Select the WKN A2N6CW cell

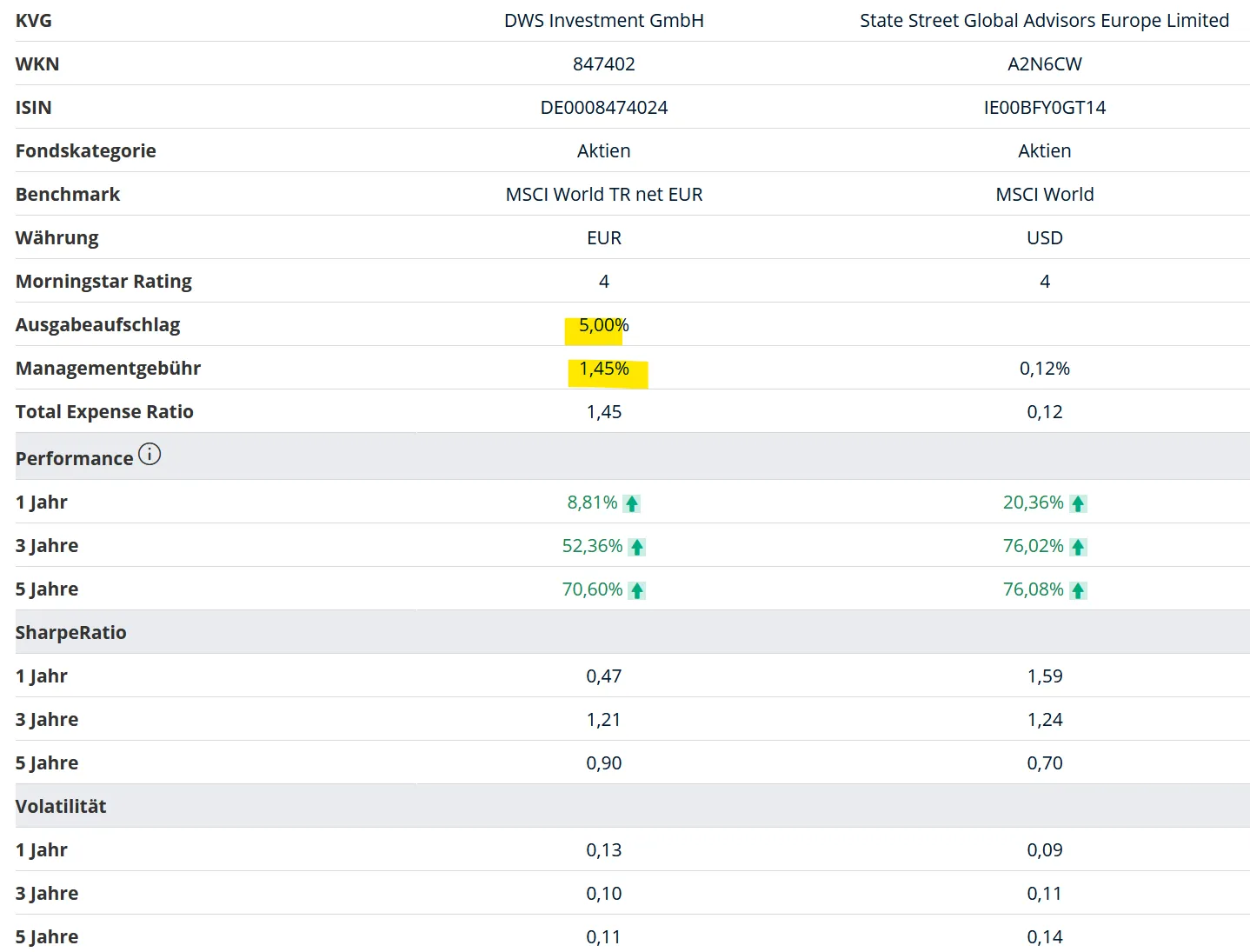point(1044,64)
